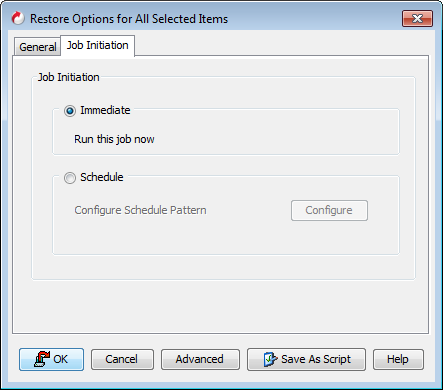
Task: Click the Cancel button
Action: coord(122,359)
